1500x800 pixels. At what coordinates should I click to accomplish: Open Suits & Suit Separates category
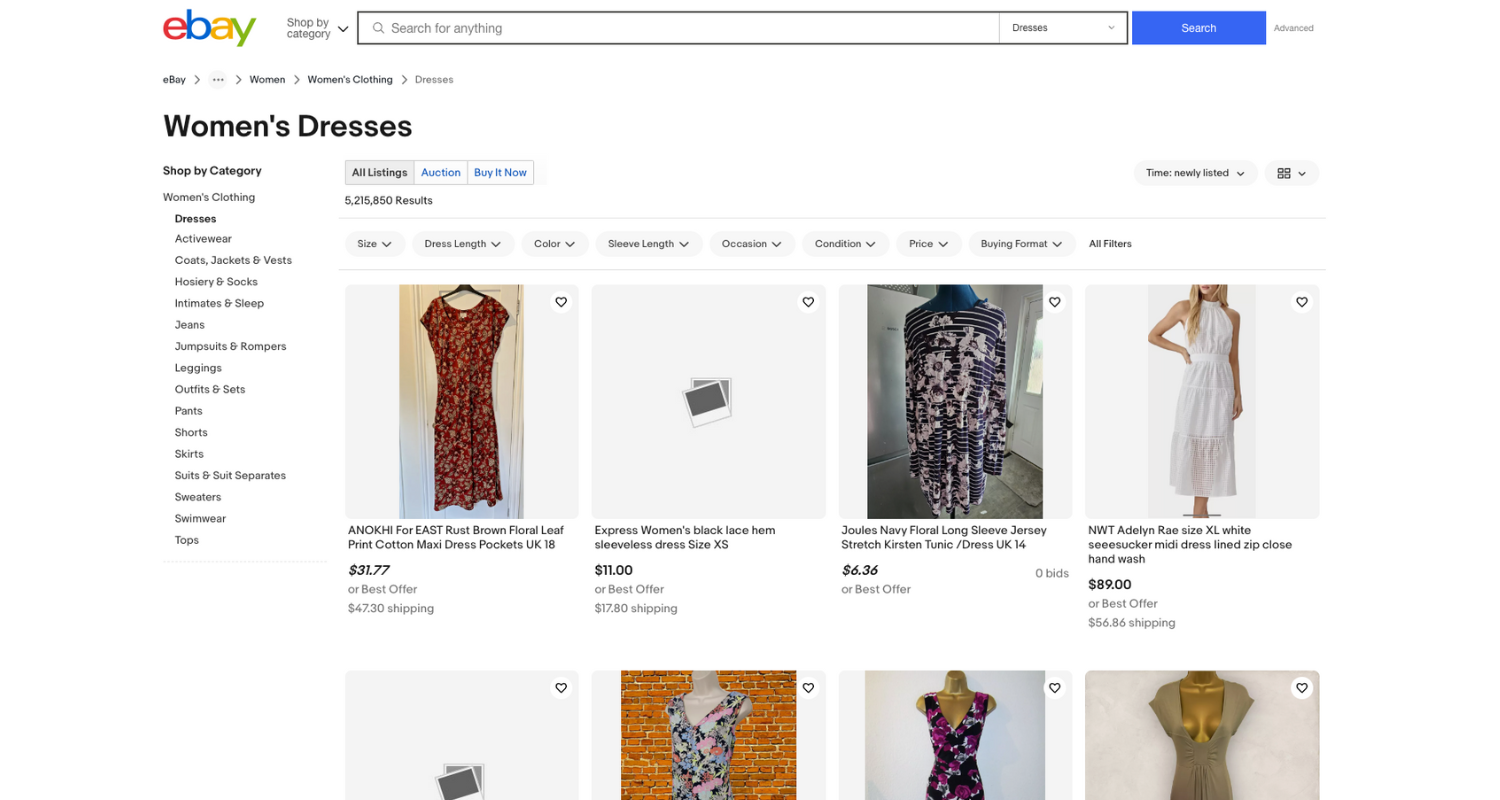pos(230,475)
